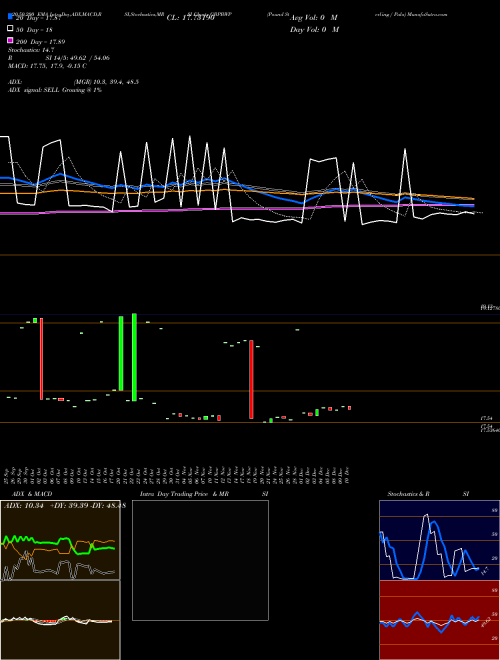Click the blue 20 Day legend swatch

click(x=10, y=16)
